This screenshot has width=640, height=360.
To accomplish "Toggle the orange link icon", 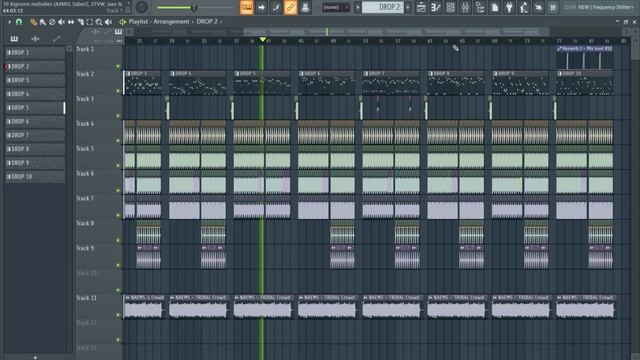I will [290, 7].
